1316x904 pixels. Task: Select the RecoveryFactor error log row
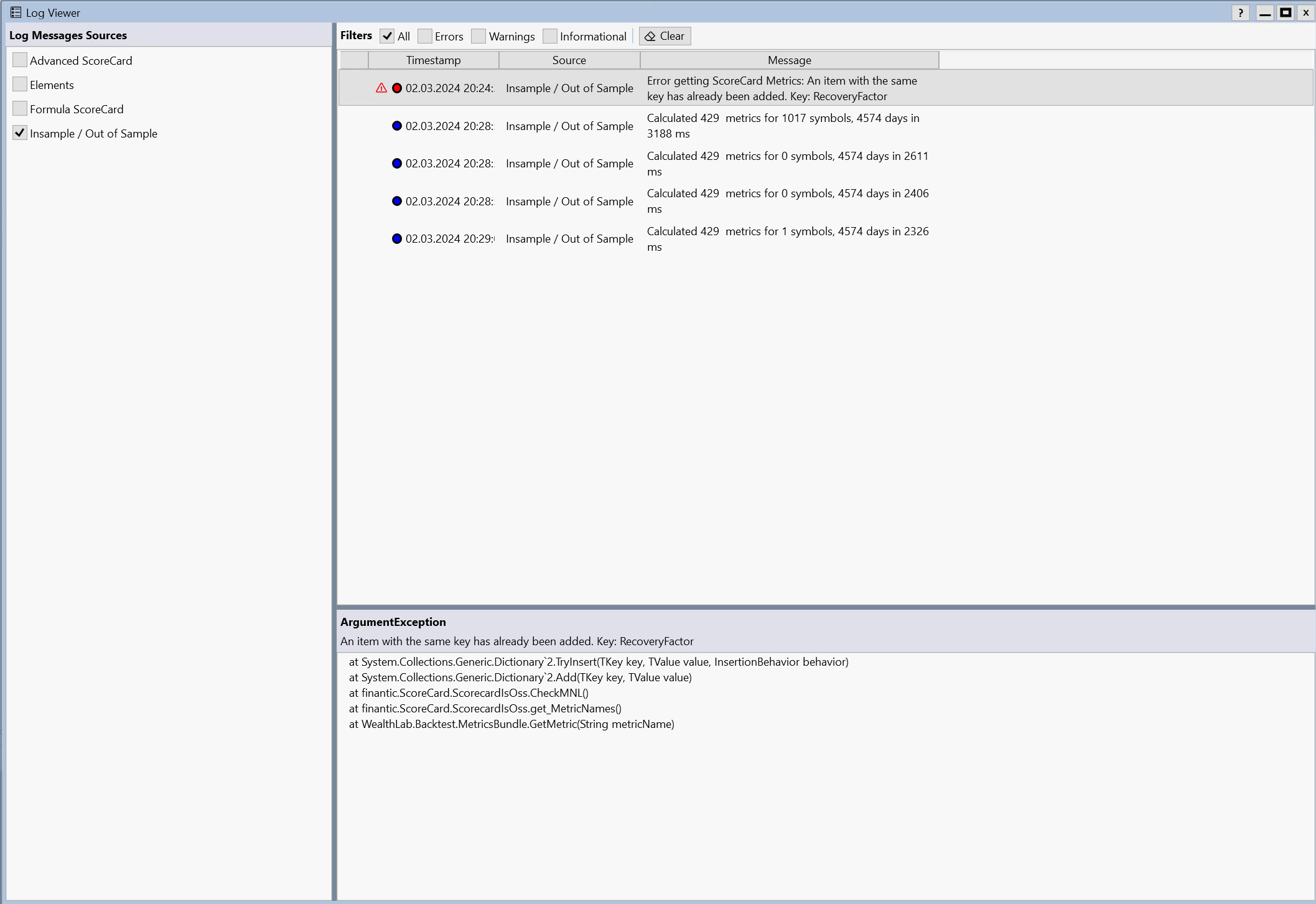(782, 88)
